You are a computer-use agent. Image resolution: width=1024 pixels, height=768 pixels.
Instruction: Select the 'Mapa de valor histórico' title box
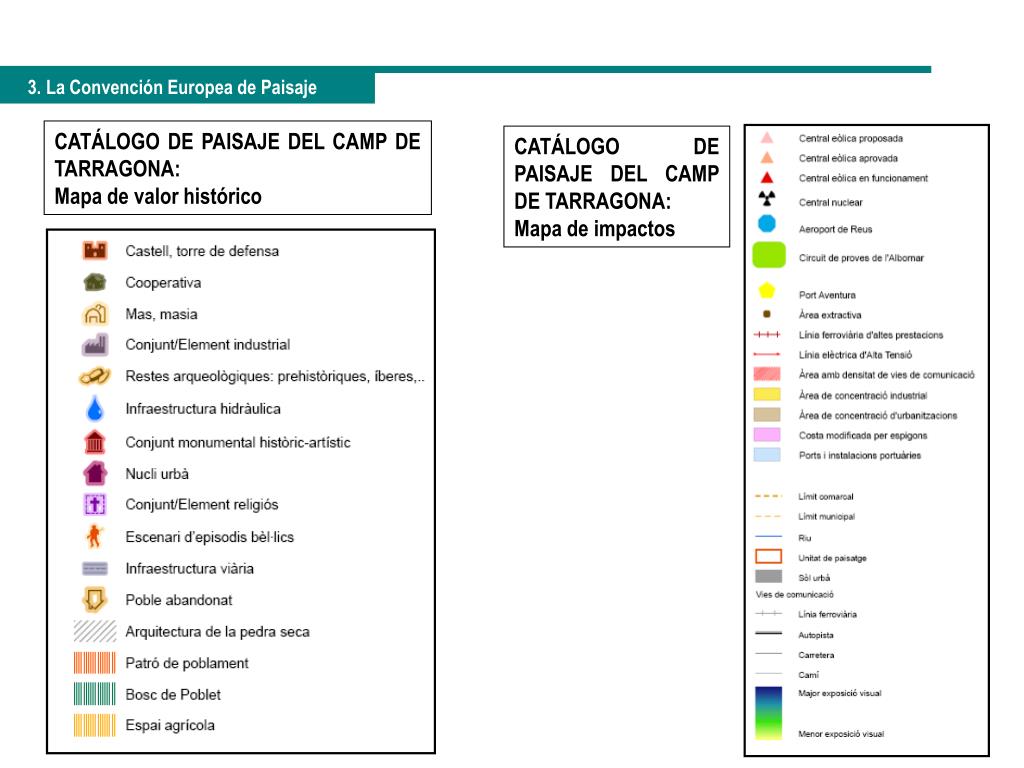coord(238,168)
